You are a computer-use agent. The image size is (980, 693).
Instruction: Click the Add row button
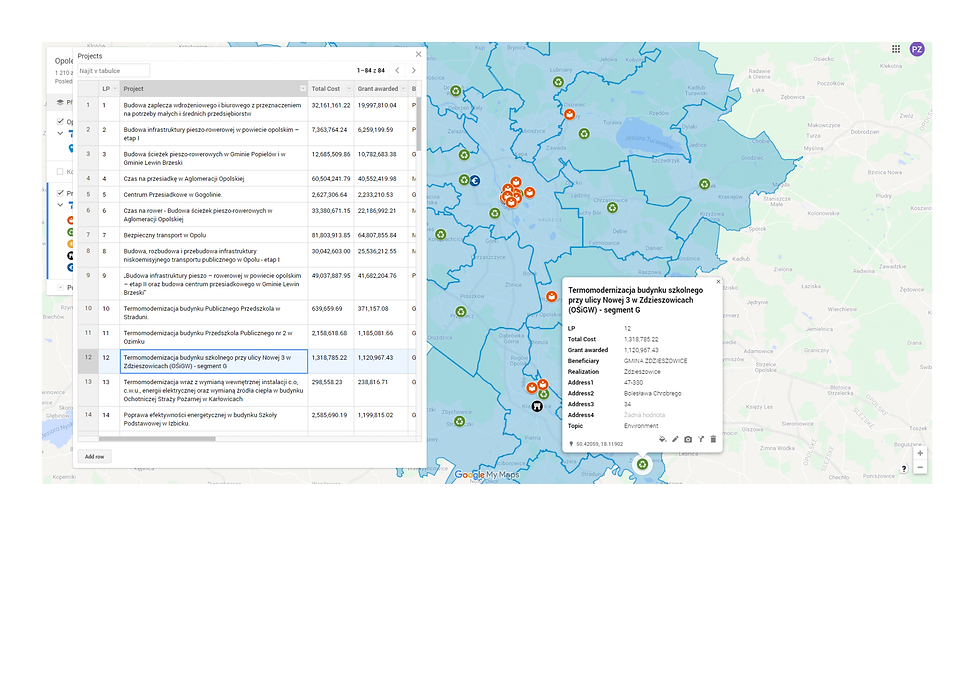point(95,457)
